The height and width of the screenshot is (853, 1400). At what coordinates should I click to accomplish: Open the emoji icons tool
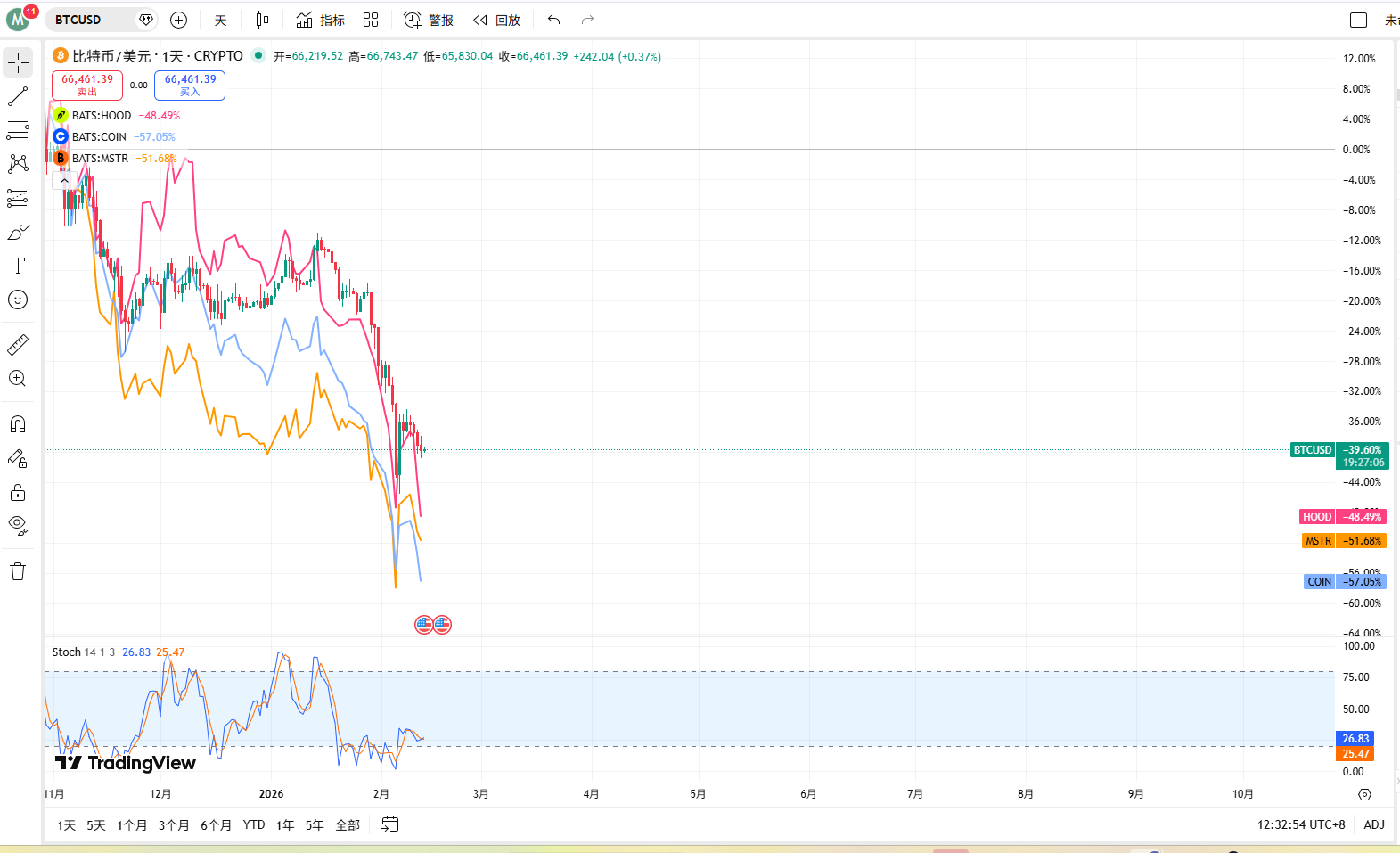coord(18,300)
